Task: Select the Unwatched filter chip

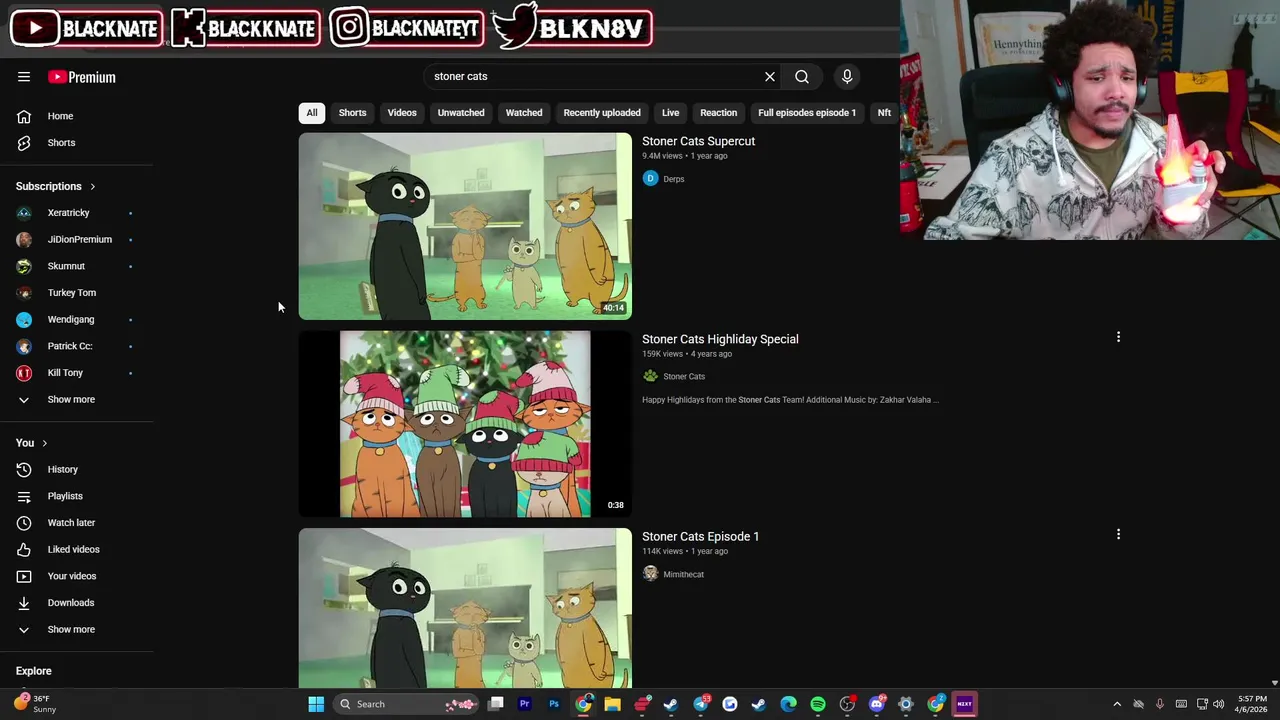Action: pos(461,113)
